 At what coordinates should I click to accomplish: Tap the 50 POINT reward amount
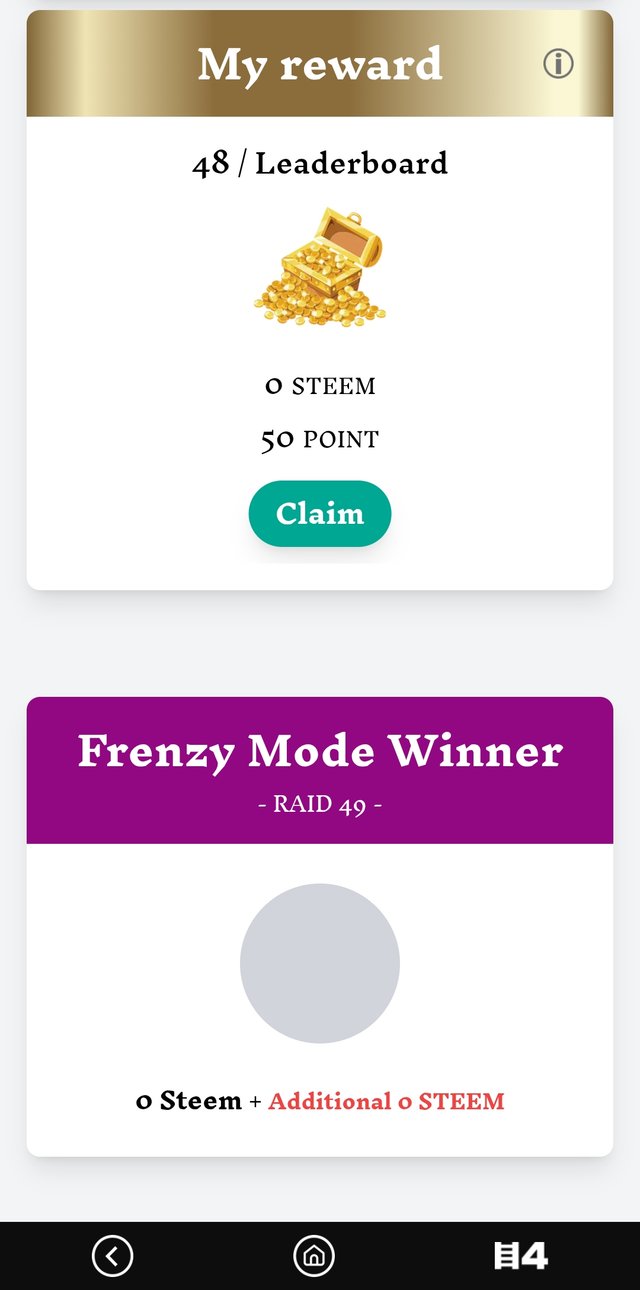click(320, 439)
